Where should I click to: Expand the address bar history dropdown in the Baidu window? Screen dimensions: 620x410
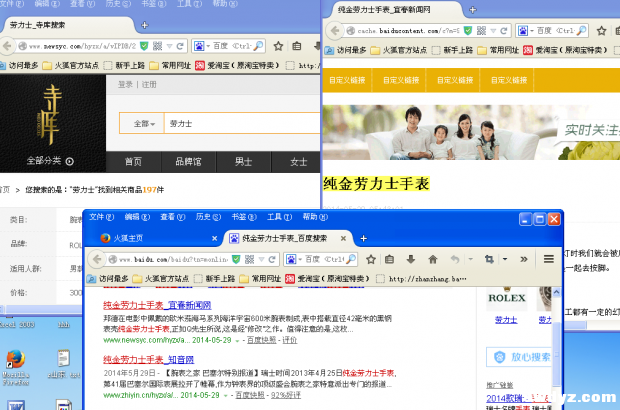(x=261, y=259)
